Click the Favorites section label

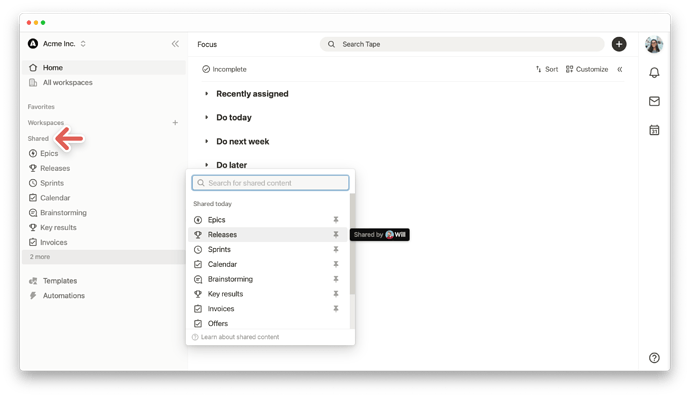(x=41, y=107)
